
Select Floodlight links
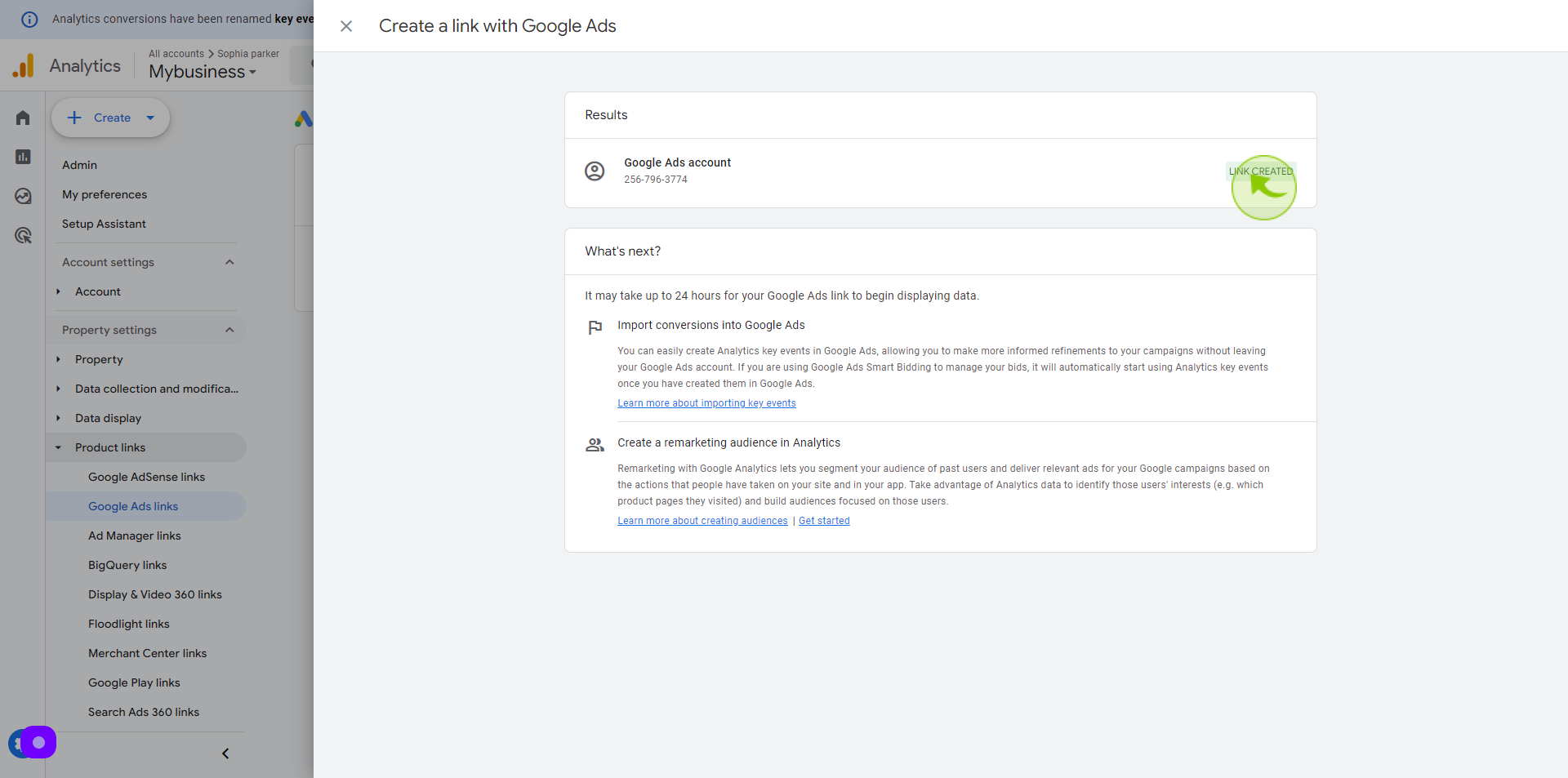click(x=129, y=624)
